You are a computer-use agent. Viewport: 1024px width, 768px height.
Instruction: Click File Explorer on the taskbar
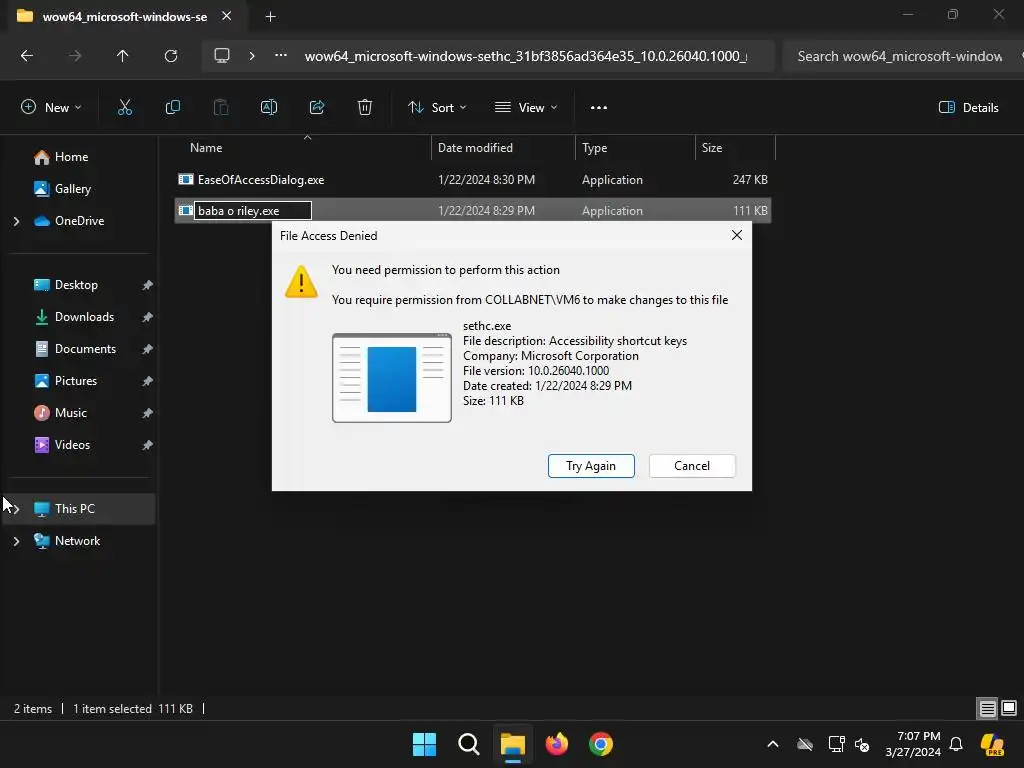[513, 744]
